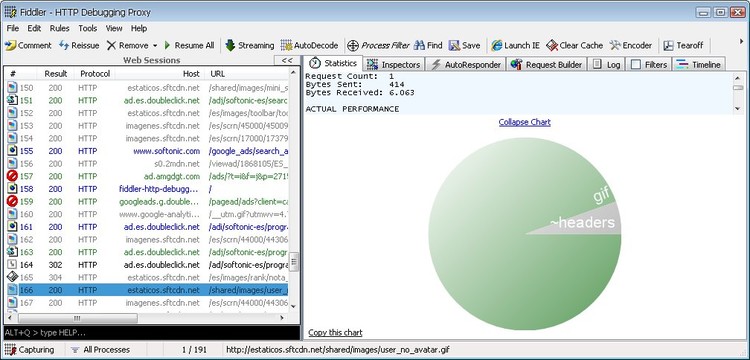The height and width of the screenshot is (360, 750).
Task: Click the Comment toolbar icon
Action: coord(11,45)
